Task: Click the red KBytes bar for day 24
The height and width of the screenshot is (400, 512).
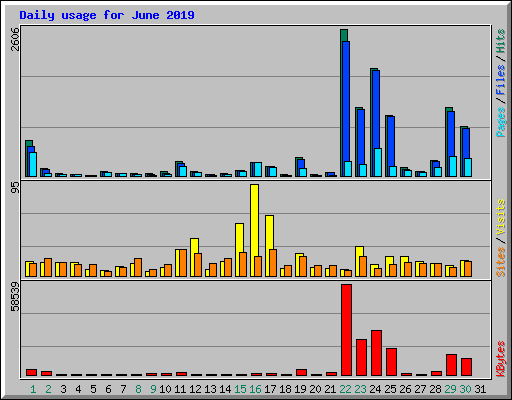Action: point(376,353)
